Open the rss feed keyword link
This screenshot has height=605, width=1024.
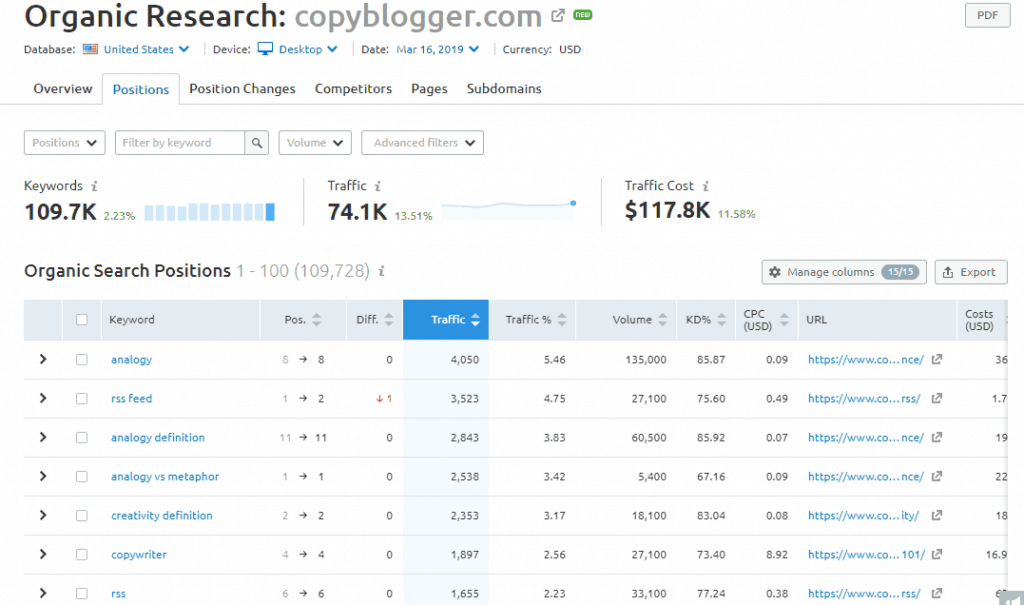pos(131,399)
